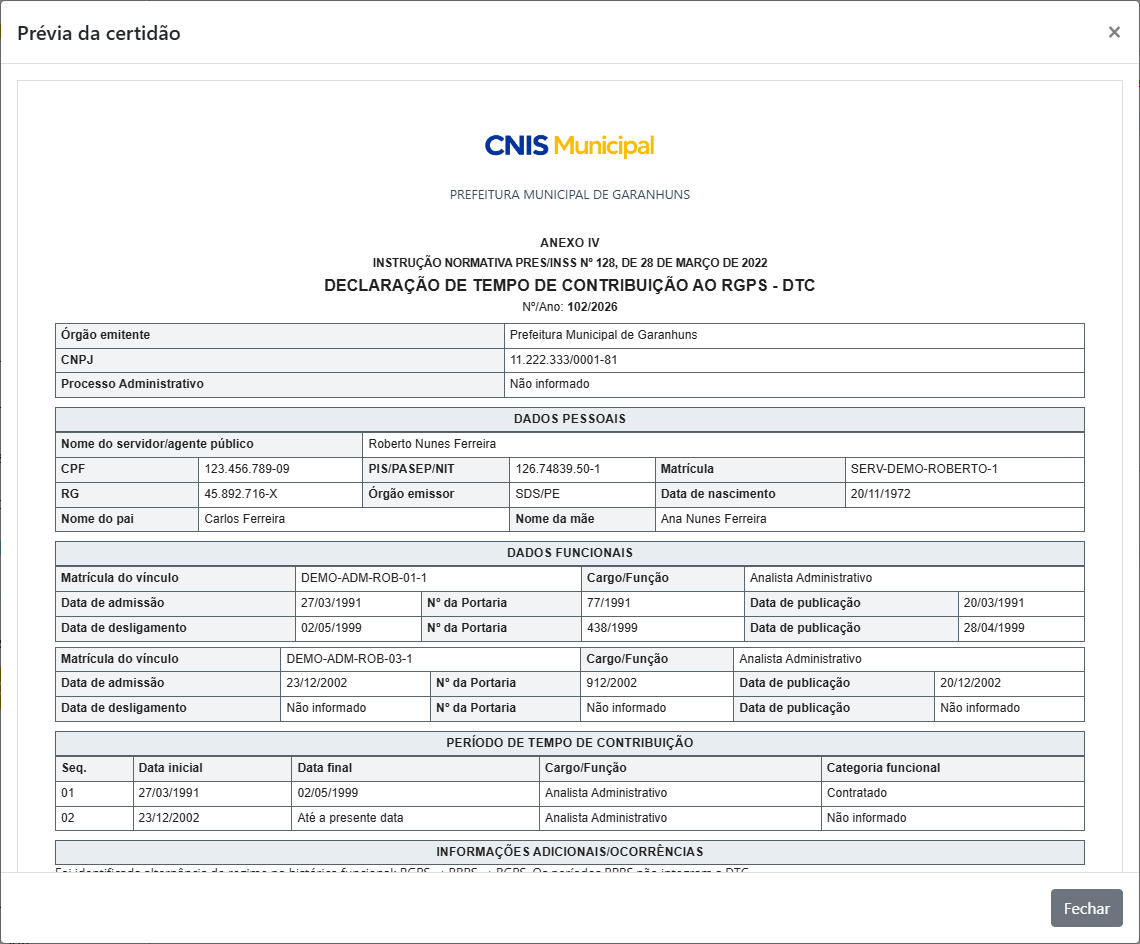This screenshot has height=944, width=1140.
Task: Click the document number 102/2026
Action: 592,307
